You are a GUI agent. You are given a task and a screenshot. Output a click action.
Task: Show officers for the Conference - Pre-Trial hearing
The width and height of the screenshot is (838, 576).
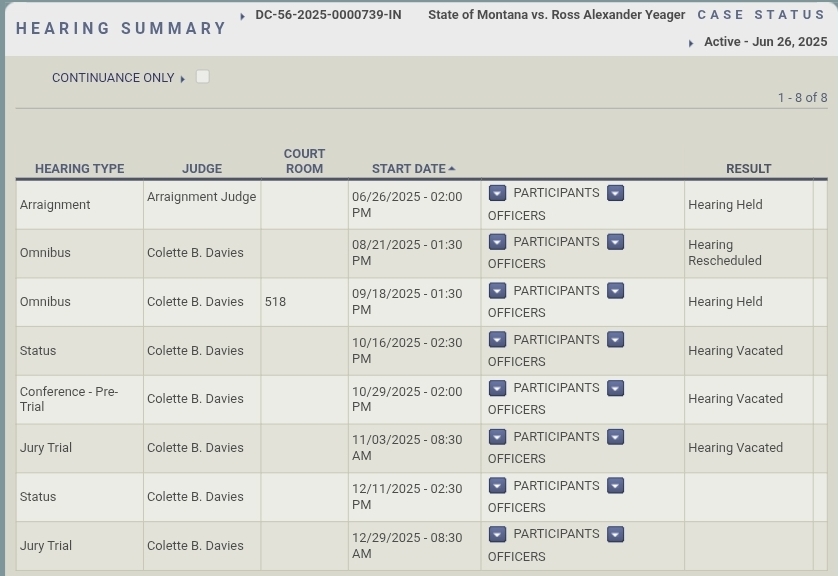[615, 388]
